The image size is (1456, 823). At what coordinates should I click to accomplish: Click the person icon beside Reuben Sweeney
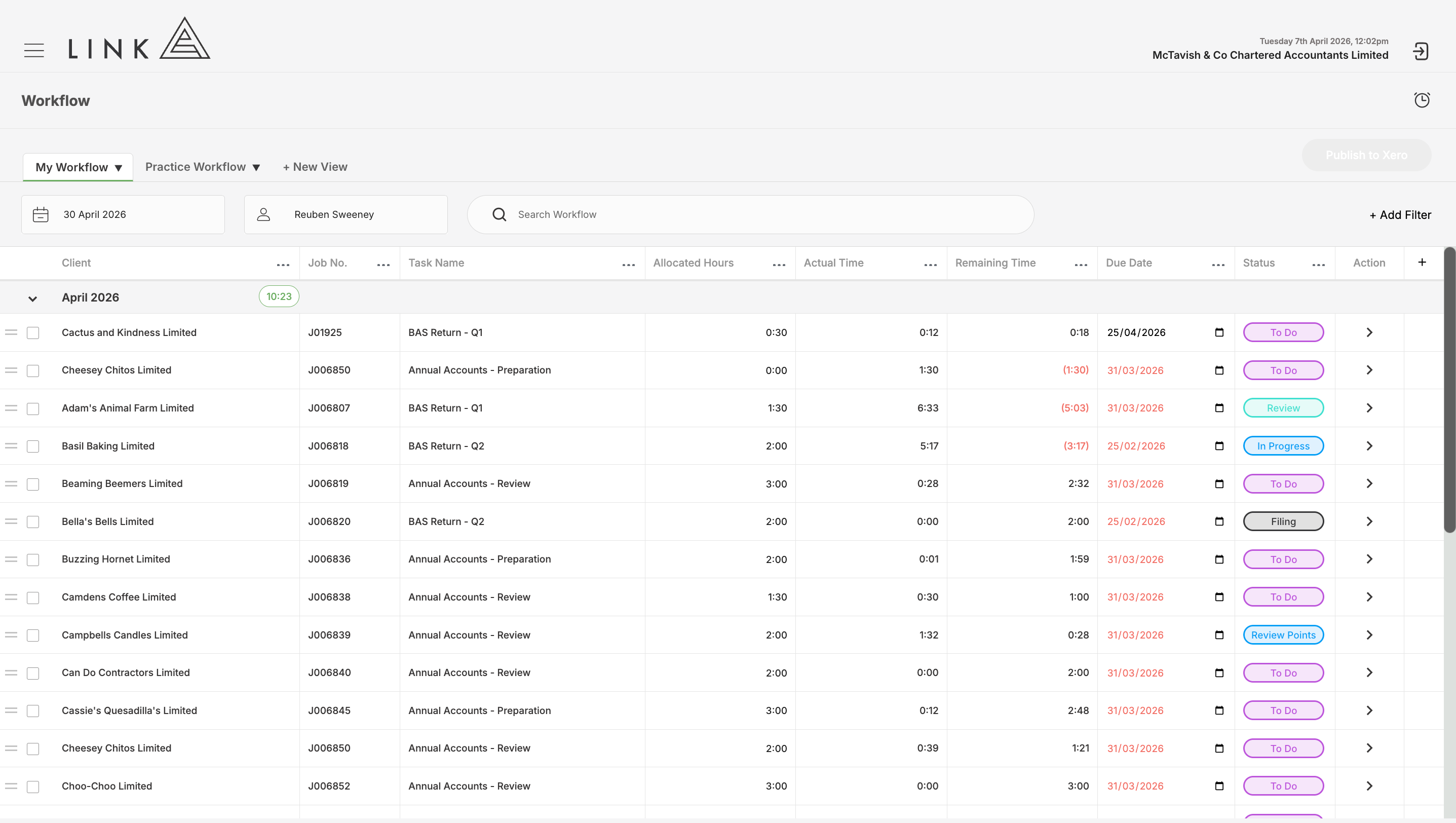[x=263, y=215]
